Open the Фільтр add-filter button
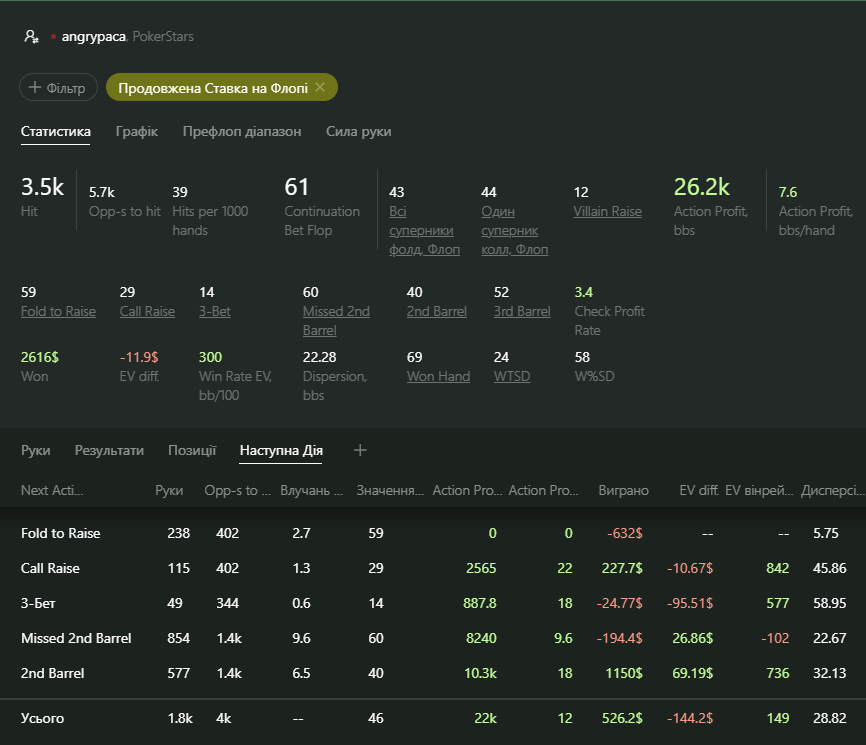The image size is (866, 745). [58, 87]
